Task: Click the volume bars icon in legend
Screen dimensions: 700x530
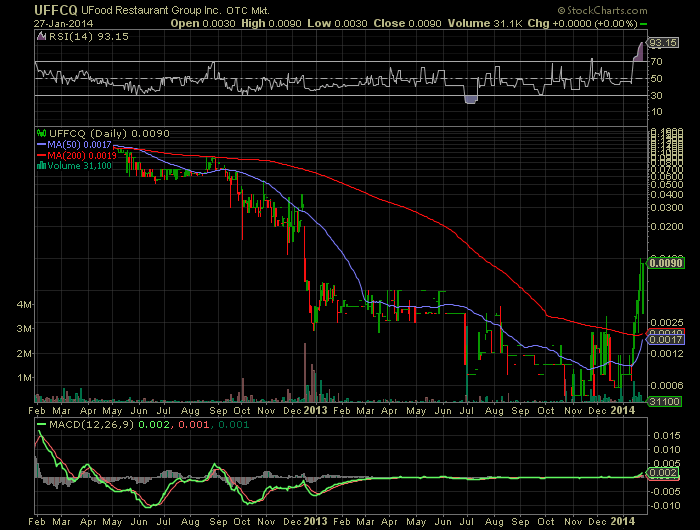Action: point(42,166)
